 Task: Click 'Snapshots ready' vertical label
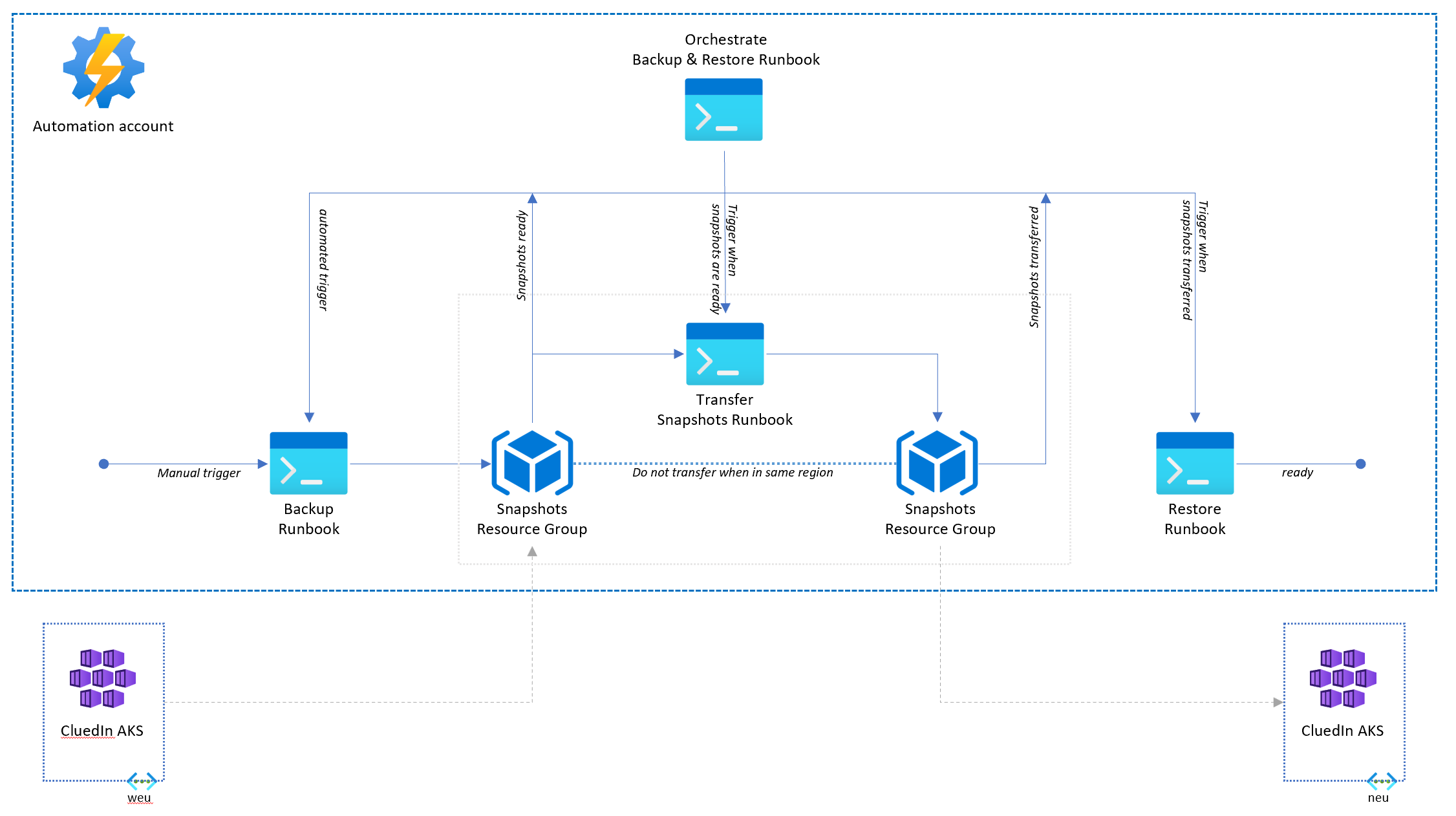pyautogui.click(x=521, y=255)
